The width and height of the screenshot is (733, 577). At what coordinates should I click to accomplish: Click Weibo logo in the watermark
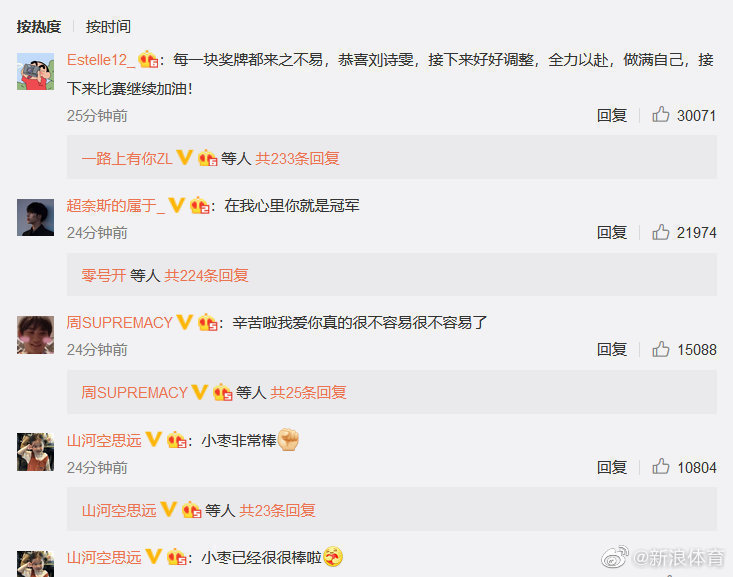615,557
